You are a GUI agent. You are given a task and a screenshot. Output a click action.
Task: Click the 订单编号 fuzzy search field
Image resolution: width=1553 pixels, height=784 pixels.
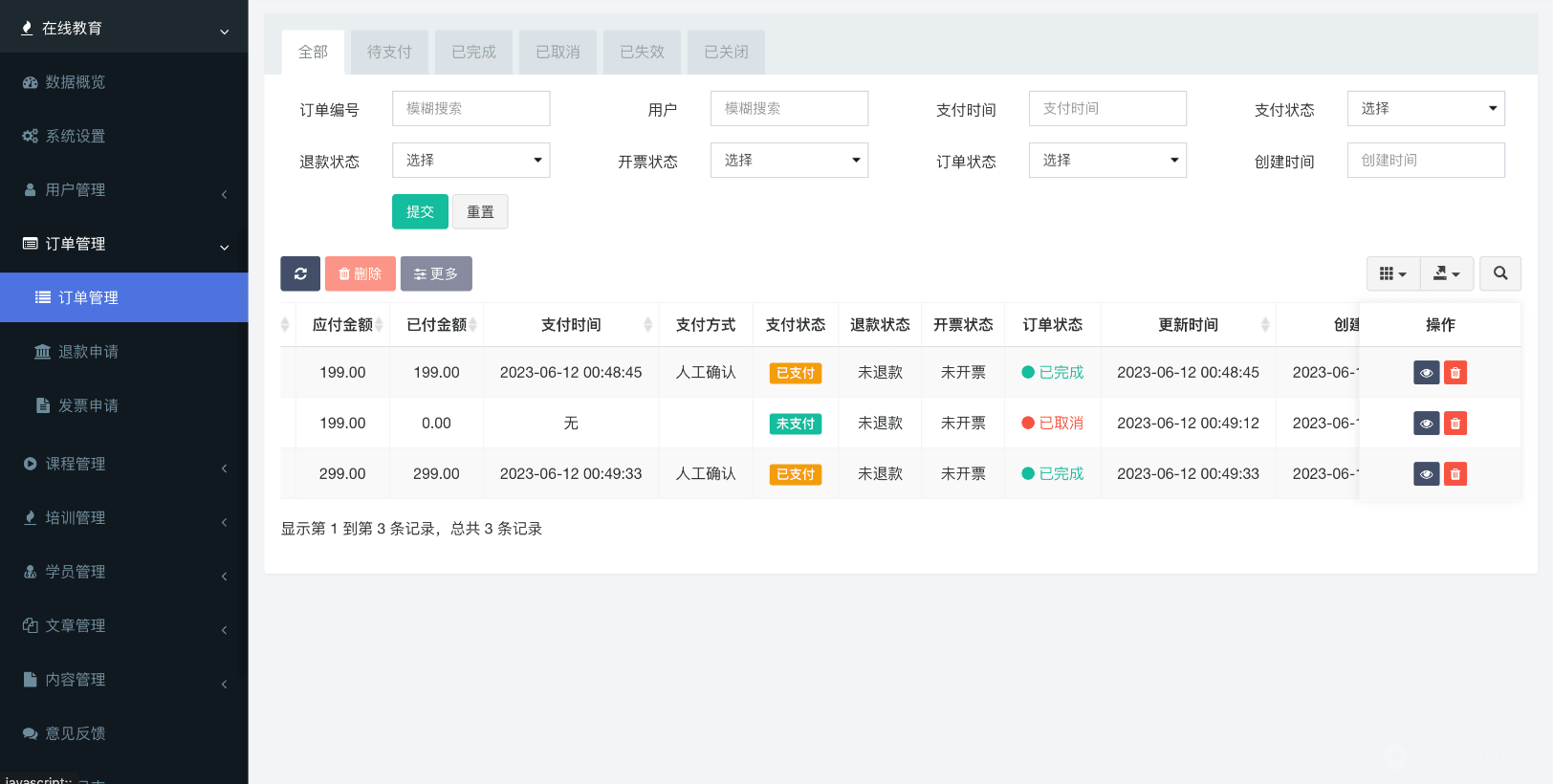click(x=470, y=108)
